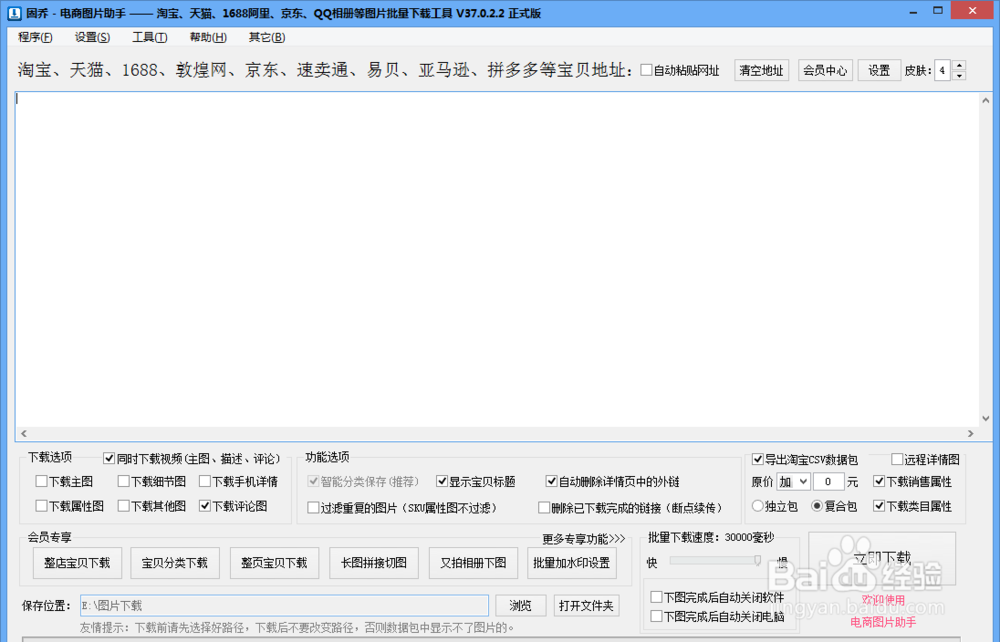Open the 工具(T) menu
Image resolution: width=1000 pixels, height=642 pixels.
[150, 37]
